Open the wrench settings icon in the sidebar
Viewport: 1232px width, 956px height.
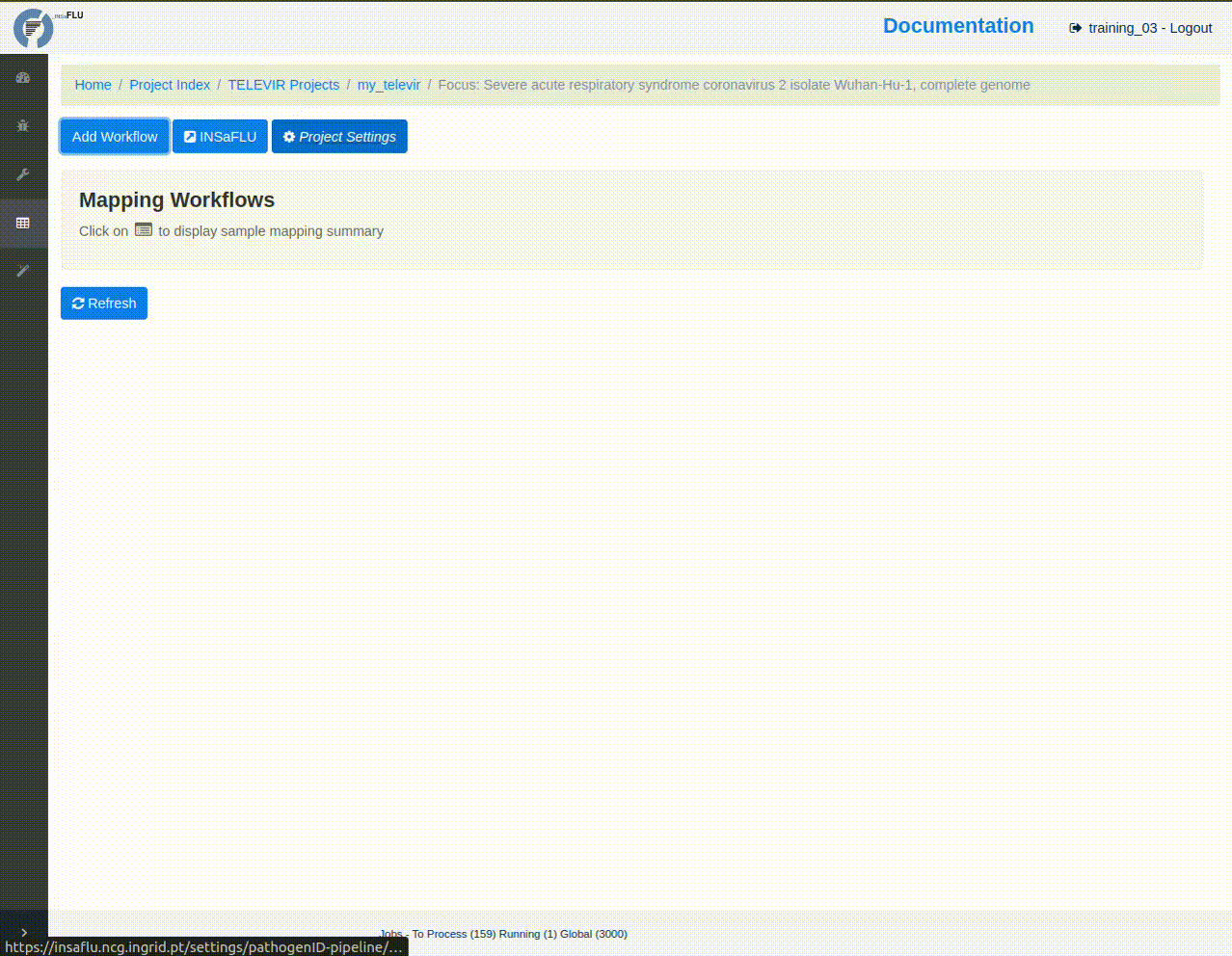(x=23, y=174)
